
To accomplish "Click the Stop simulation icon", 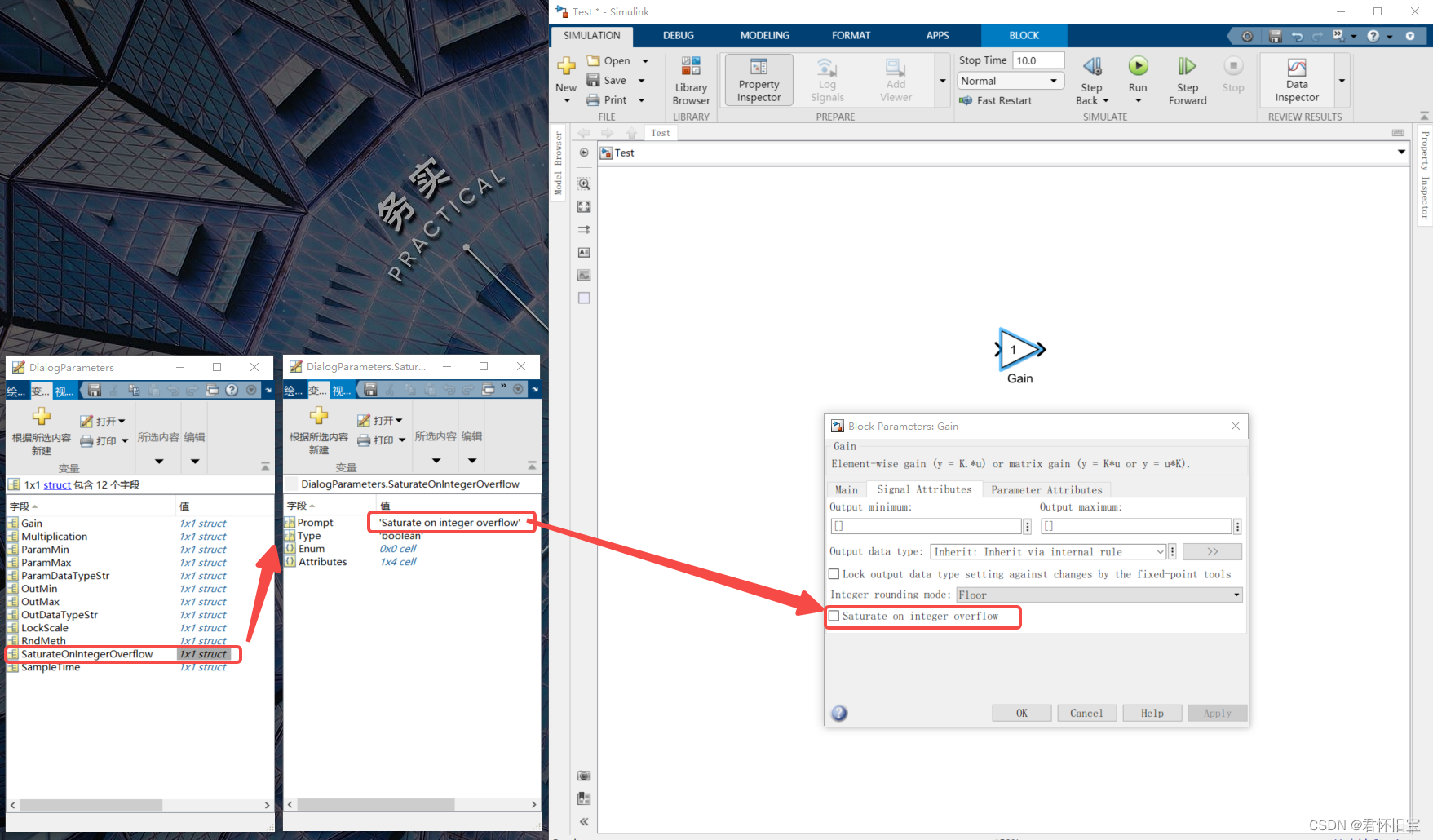I will tap(1233, 66).
